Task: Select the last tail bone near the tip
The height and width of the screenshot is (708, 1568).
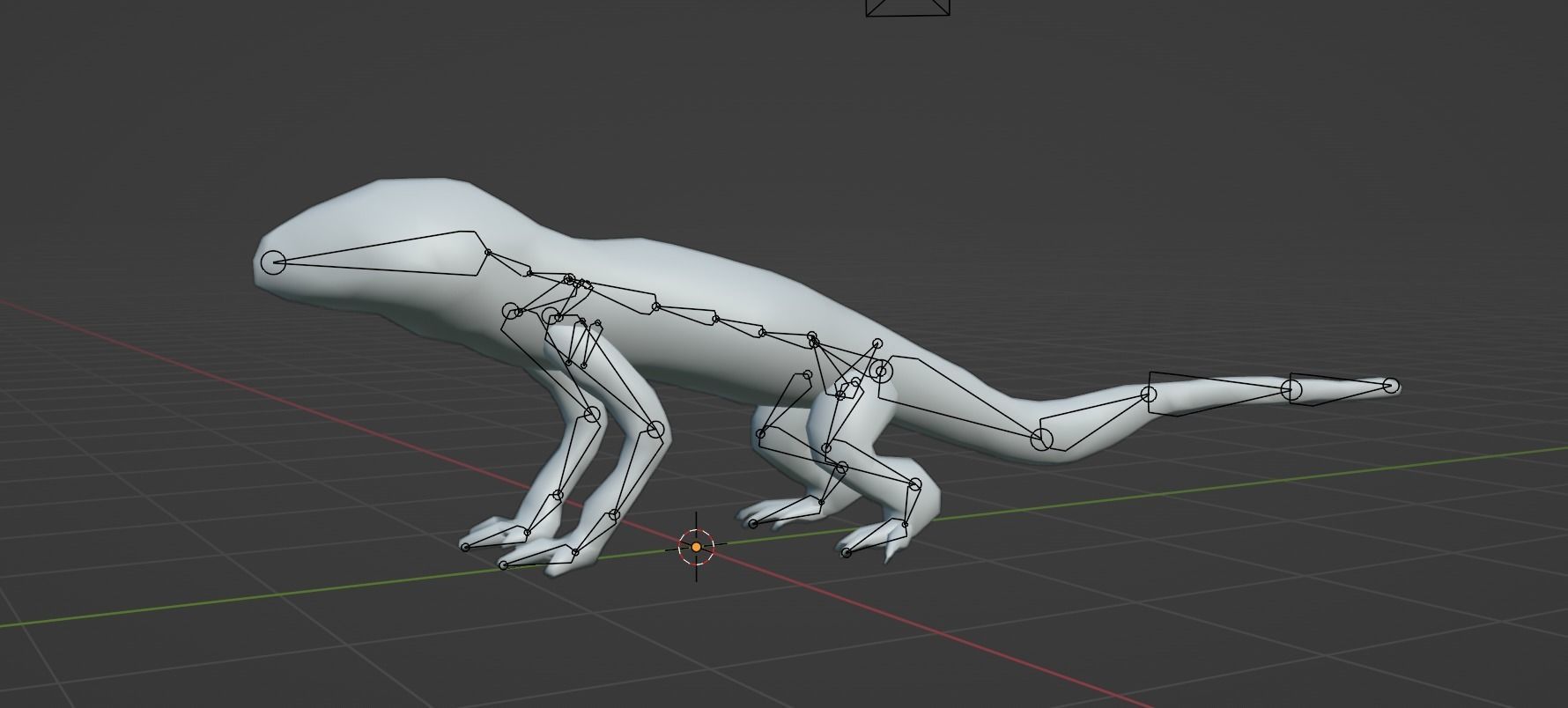Action: (x=1339, y=388)
